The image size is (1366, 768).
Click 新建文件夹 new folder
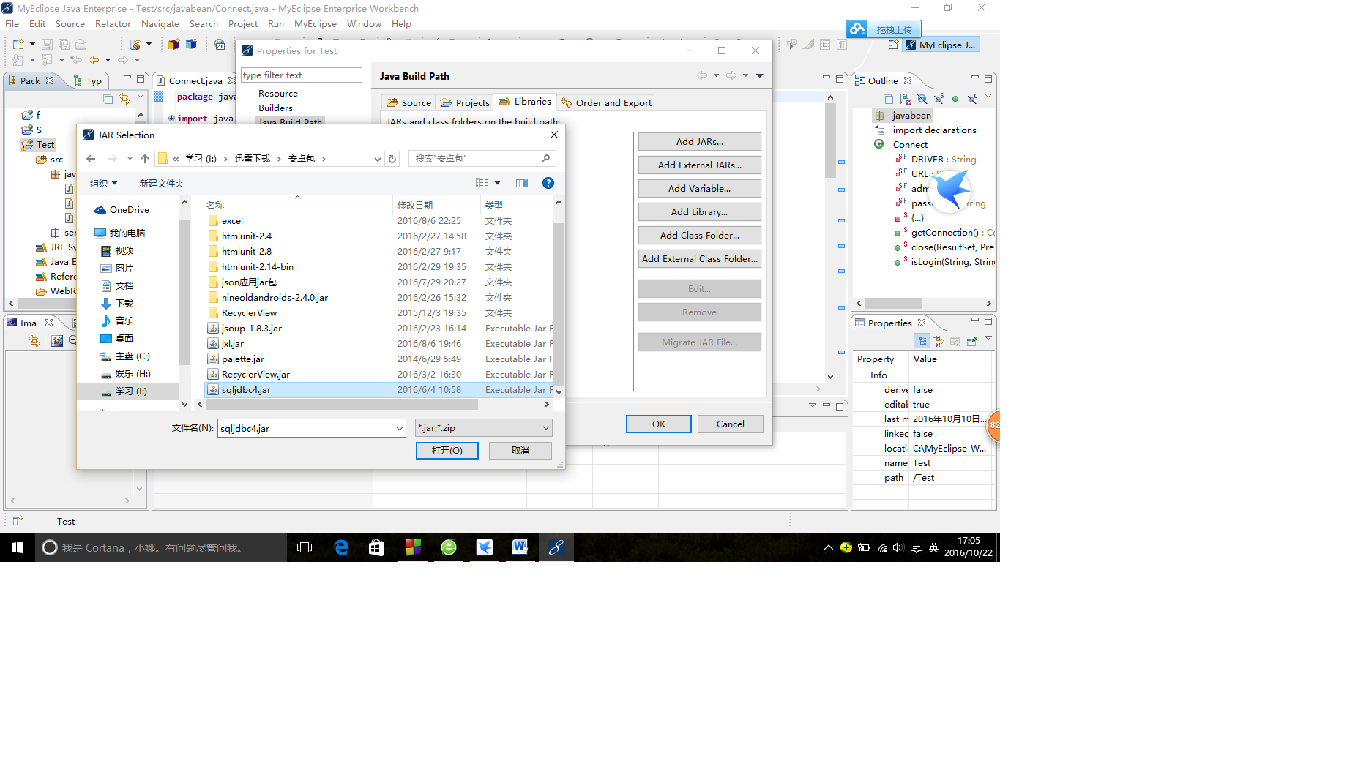click(161, 183)
